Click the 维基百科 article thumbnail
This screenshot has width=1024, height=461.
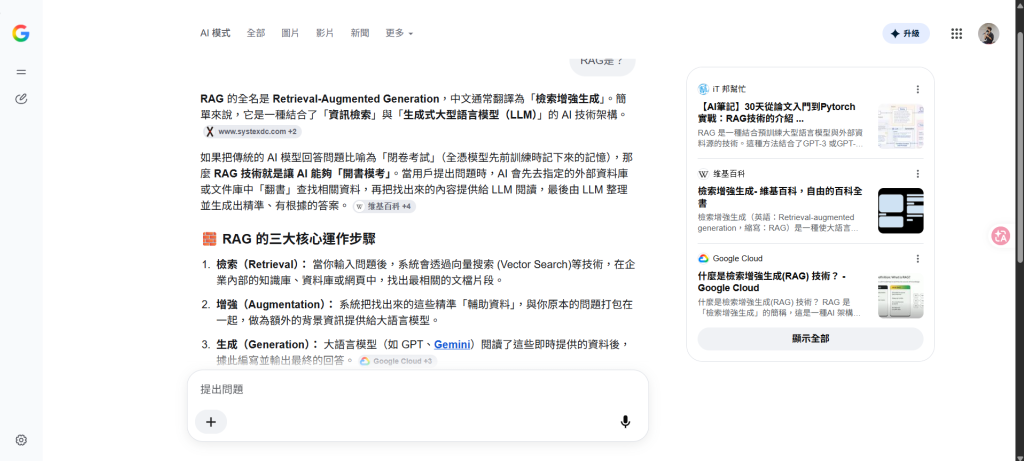tap(901, 211)
